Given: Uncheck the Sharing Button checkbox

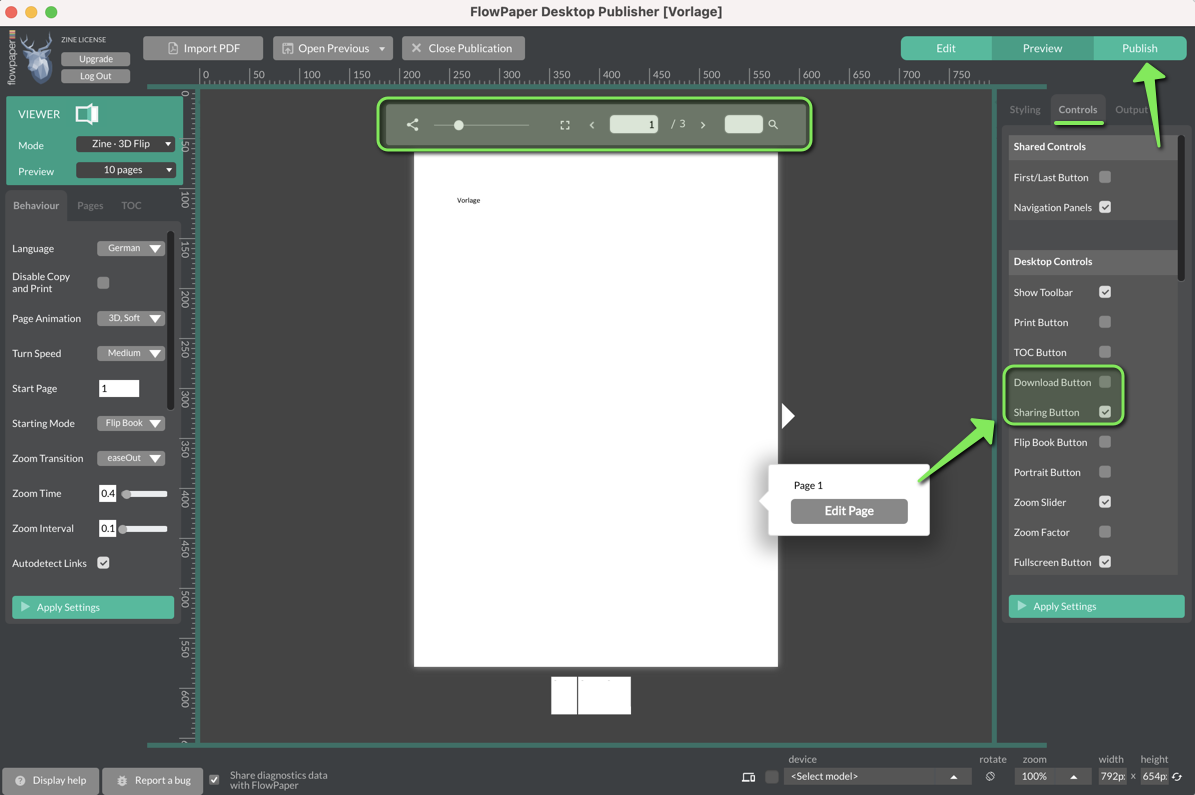Looking at the screenshot, I should click(1105, 412).
